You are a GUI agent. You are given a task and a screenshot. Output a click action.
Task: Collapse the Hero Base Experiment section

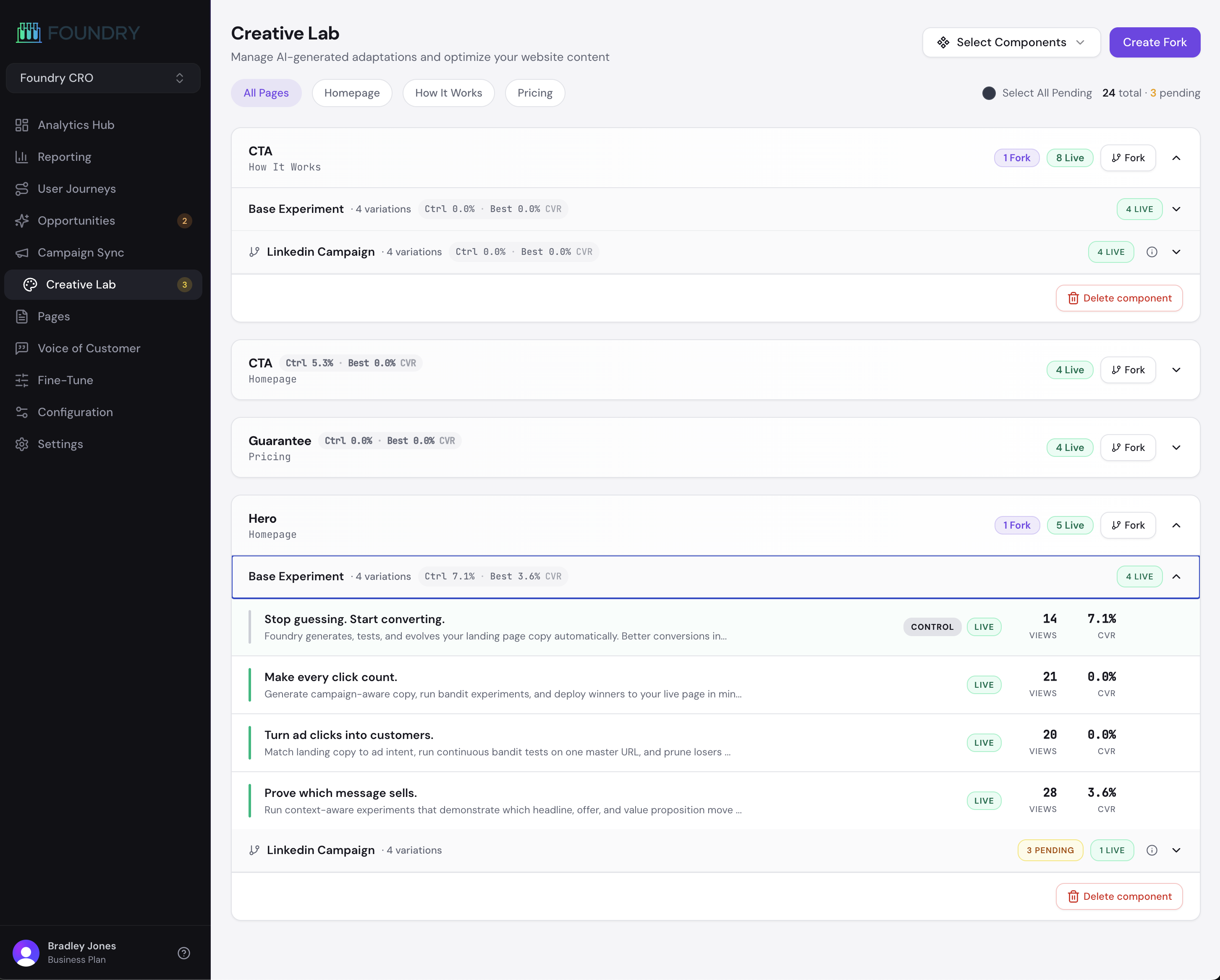point(1176,576)
